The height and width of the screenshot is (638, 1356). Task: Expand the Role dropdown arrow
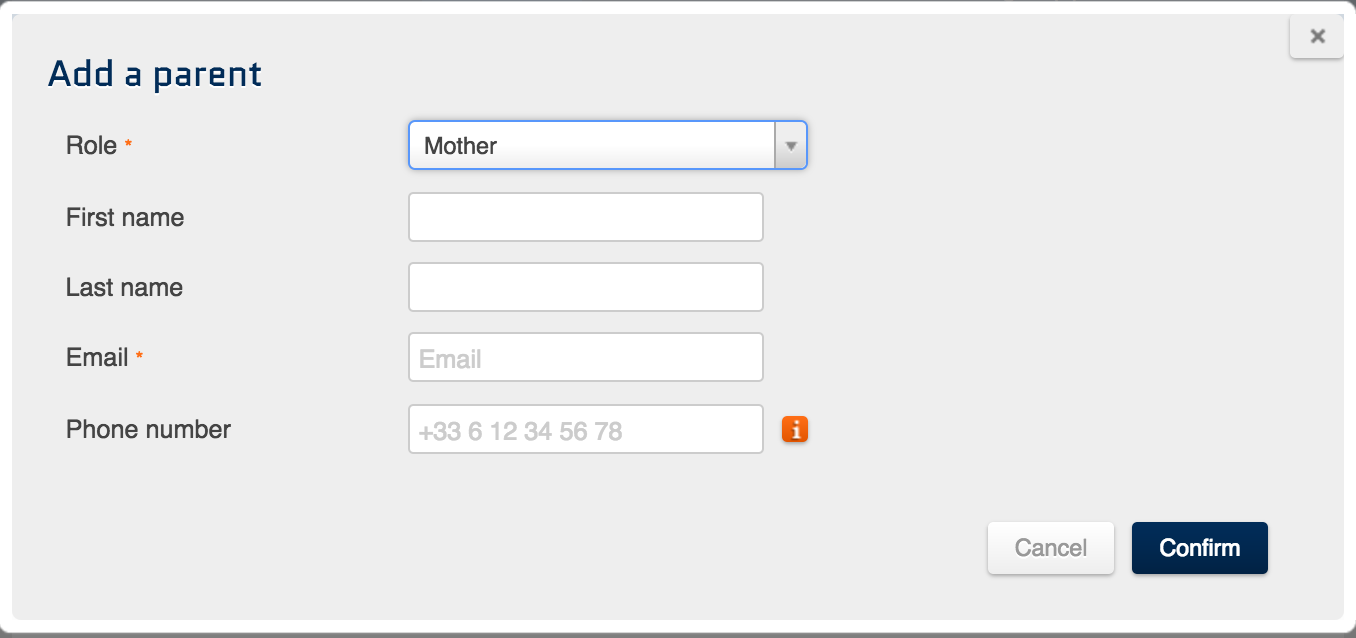coord(790,146)
